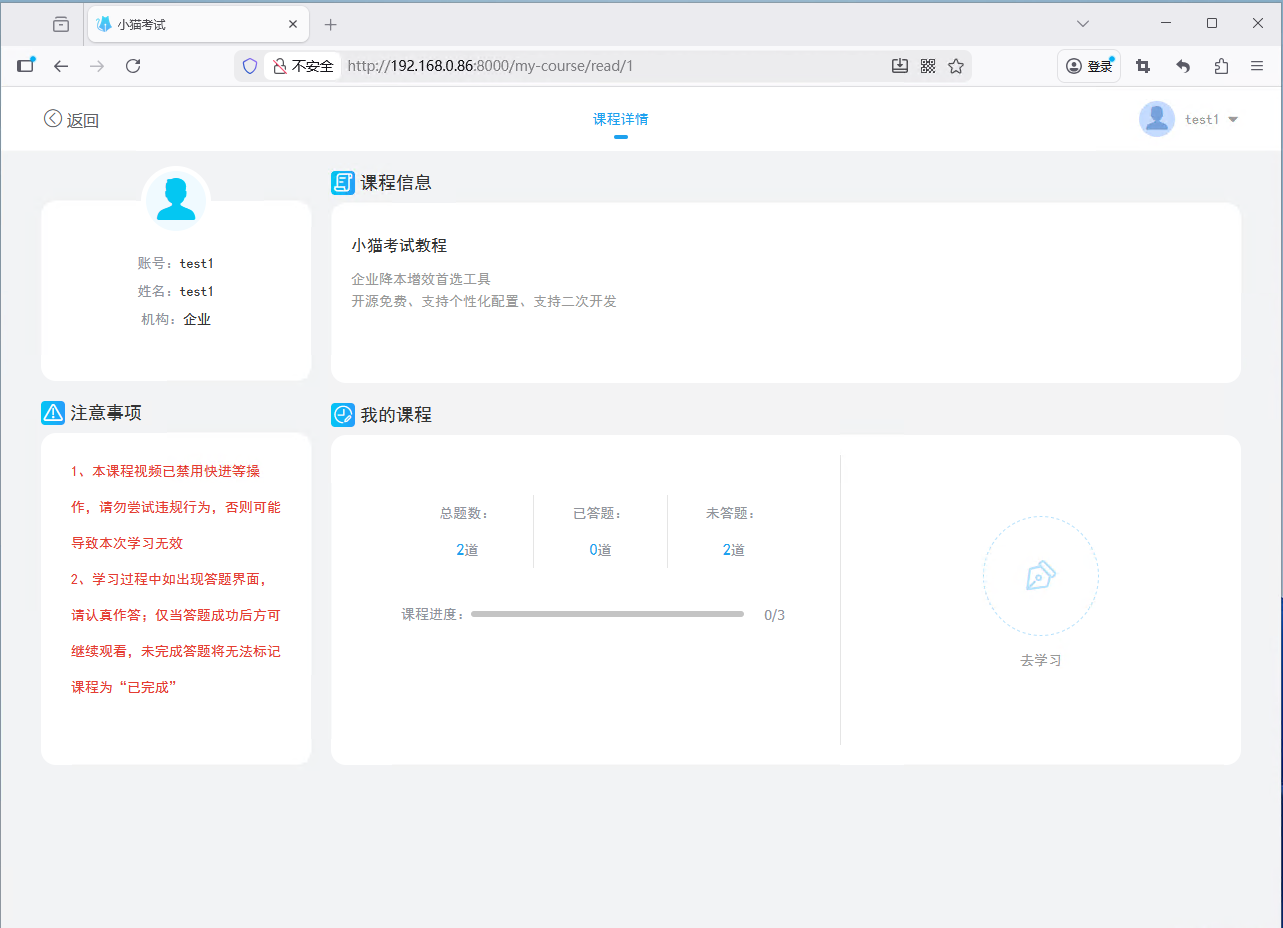1283x928 pixels.
Task: Click the 课程为"已完成" notice line
Action: [x=124, y=688]
